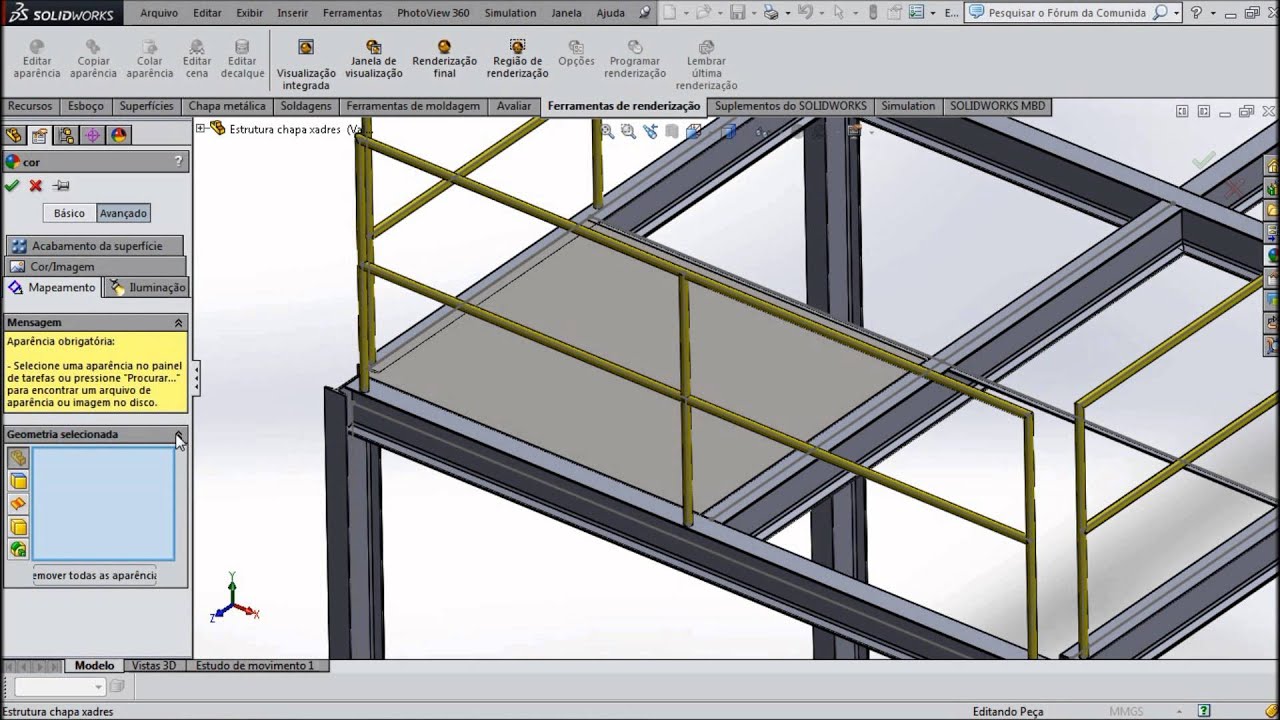Click Editar aparência tool
The height and width of the screenshot is (720, 1280).
[x=37, y=60]
